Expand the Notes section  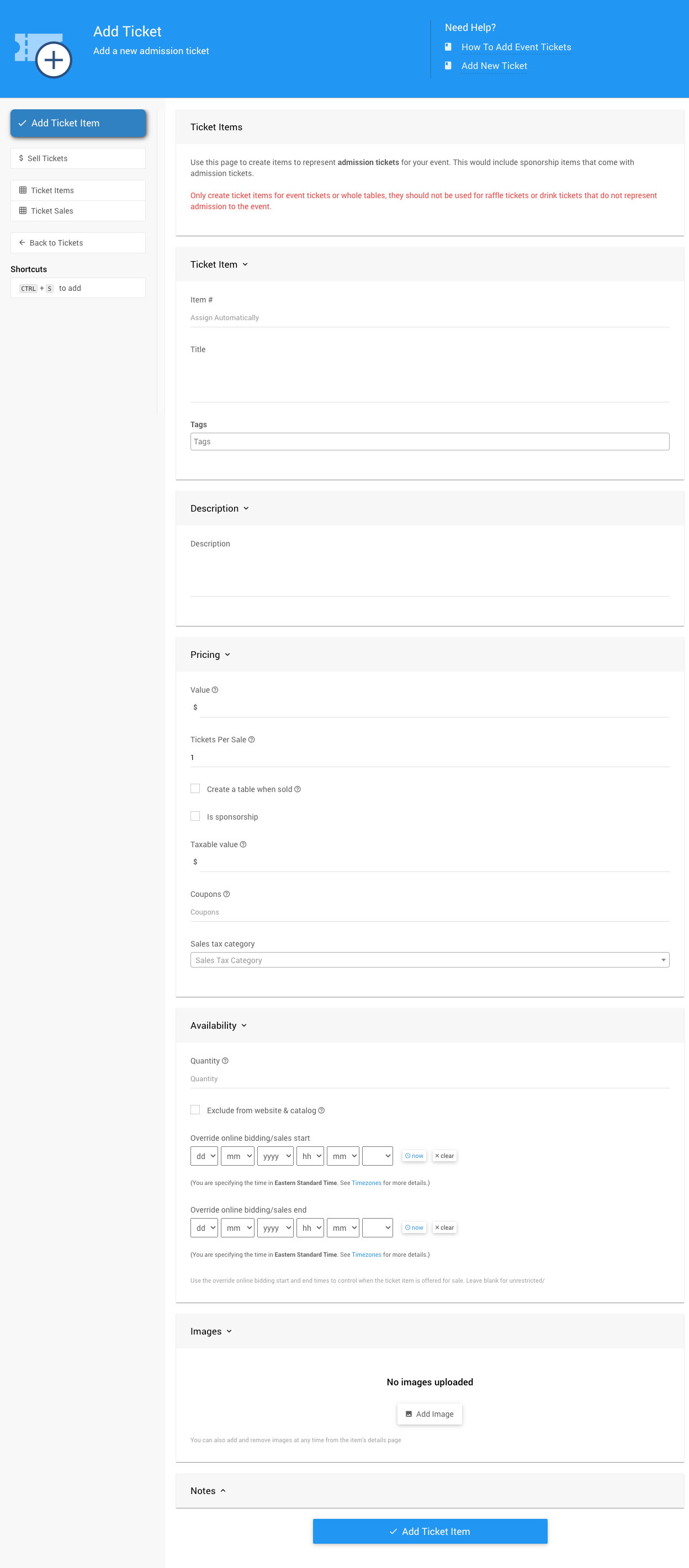(208, 1491)
